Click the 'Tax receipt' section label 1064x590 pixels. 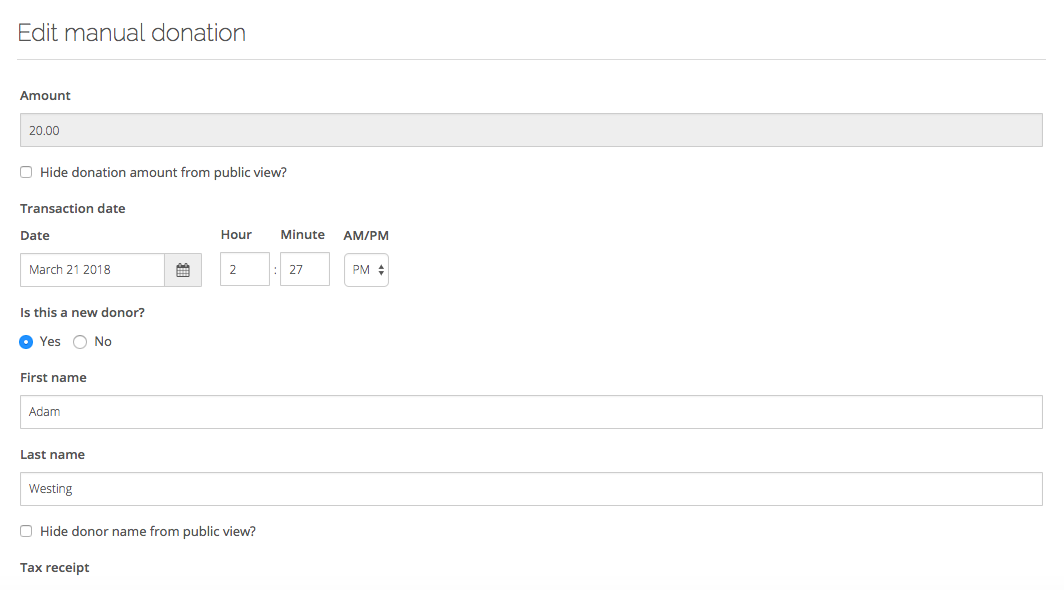coord(55,568)
